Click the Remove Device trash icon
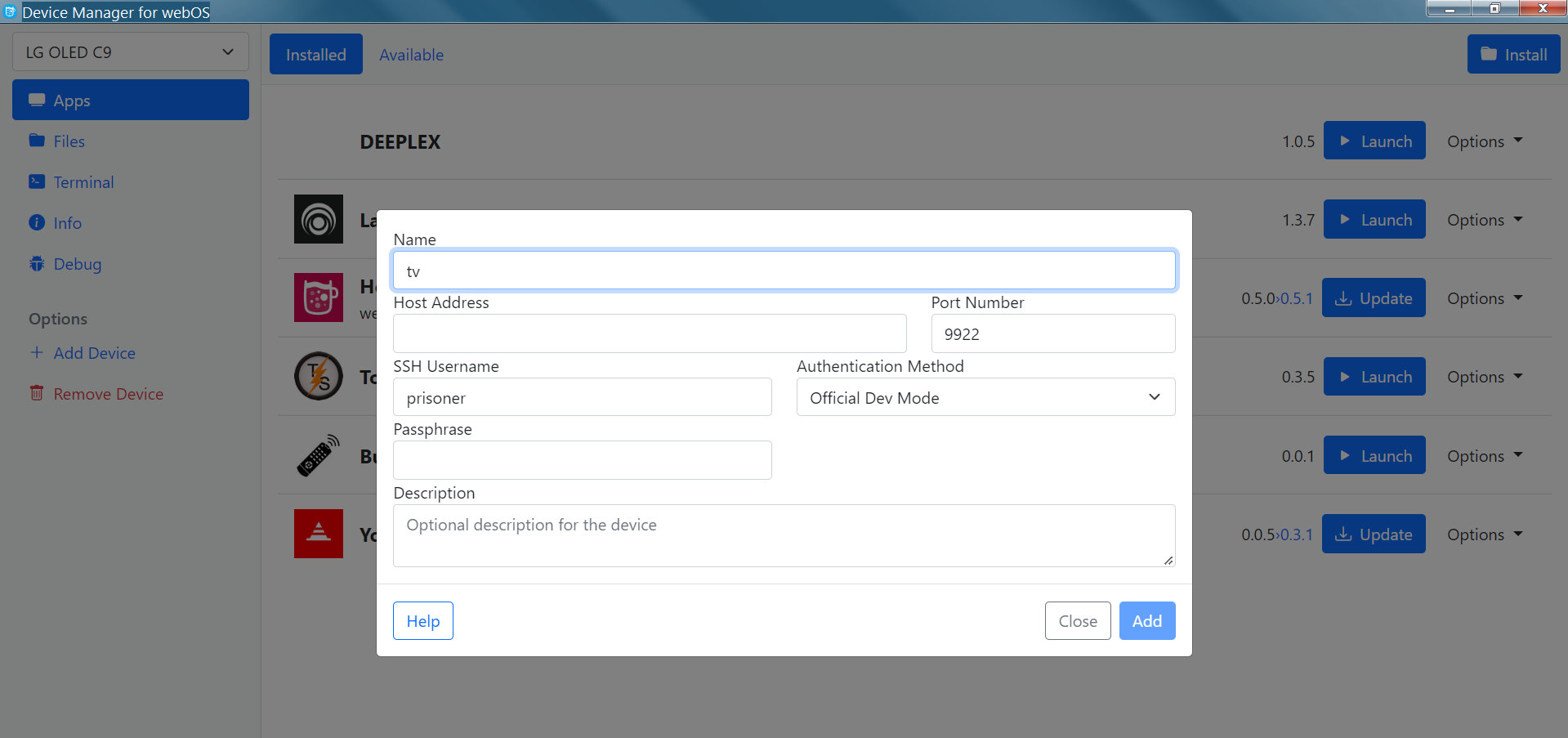Viewport: 1568px width, 738px height. point(37,393)
